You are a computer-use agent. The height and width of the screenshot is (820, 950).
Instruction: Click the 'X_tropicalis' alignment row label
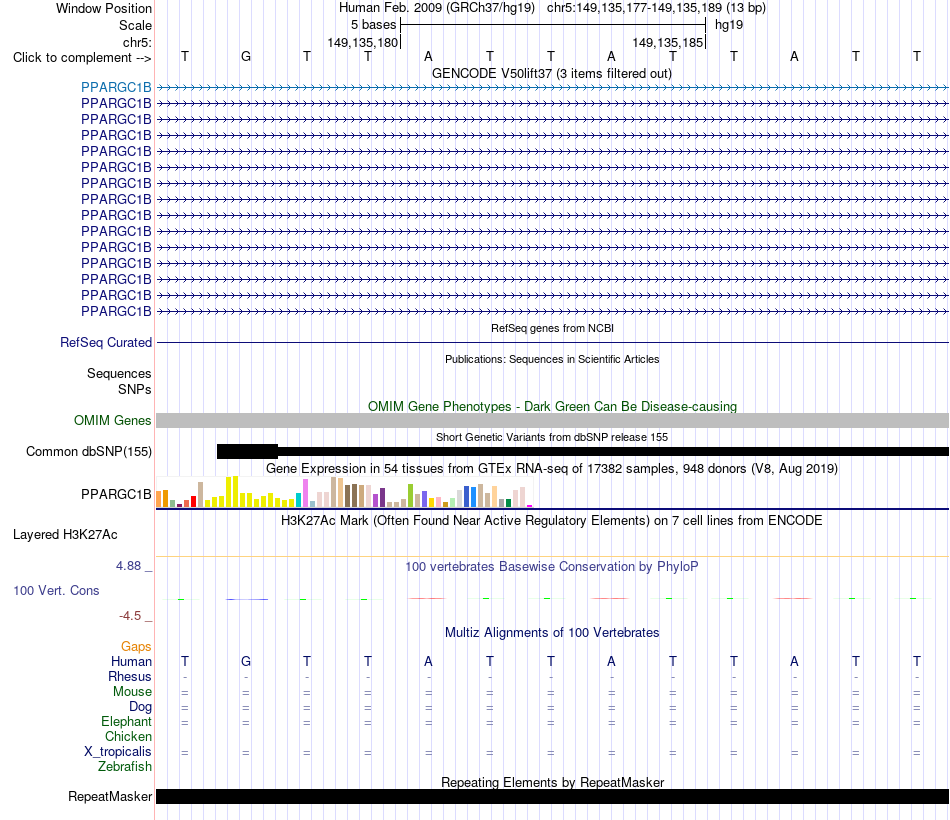tap(118, 752)
